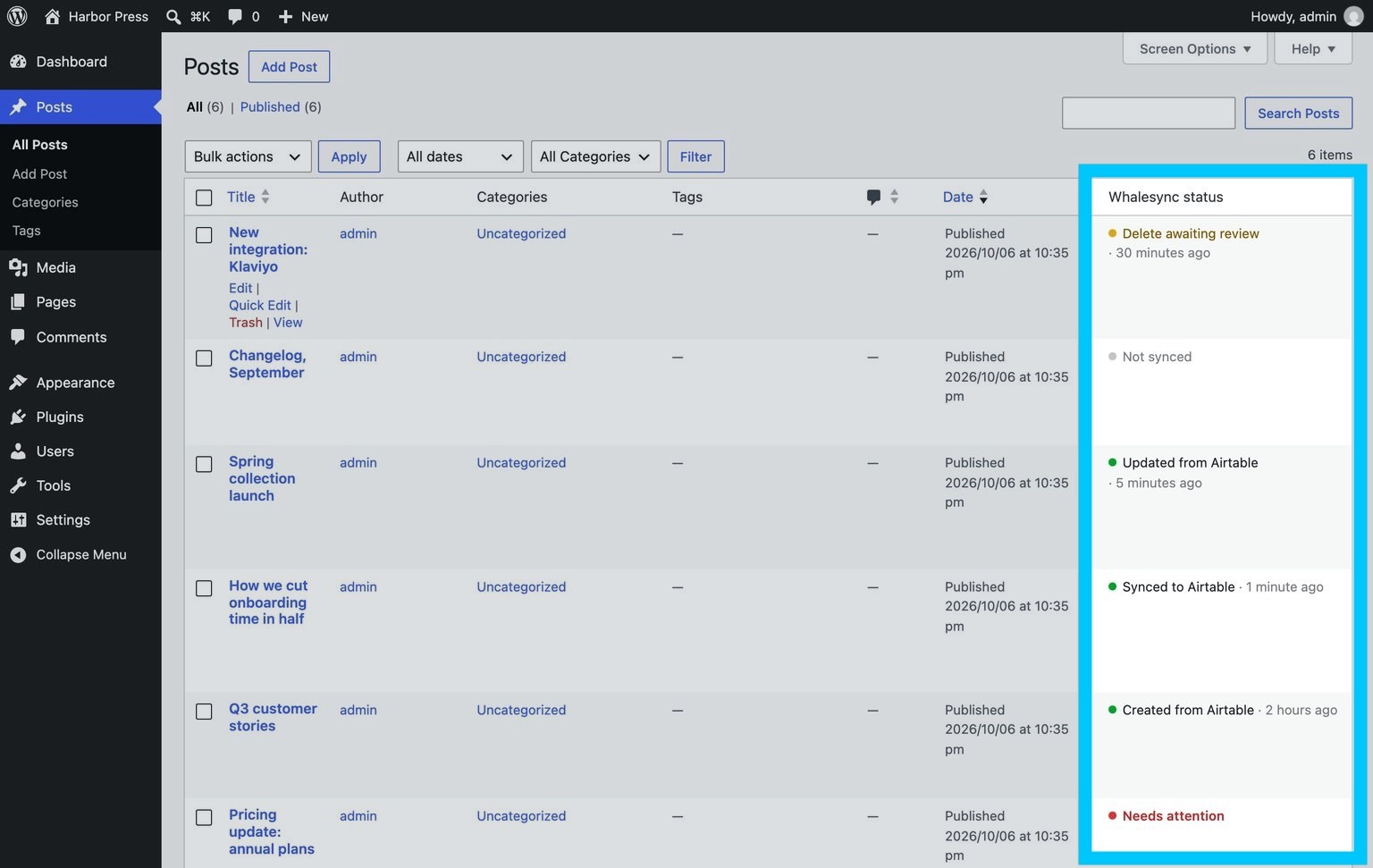The image size is (1373, 868).
Task: Expand Screen Options panel
Action: [1195, 49]
